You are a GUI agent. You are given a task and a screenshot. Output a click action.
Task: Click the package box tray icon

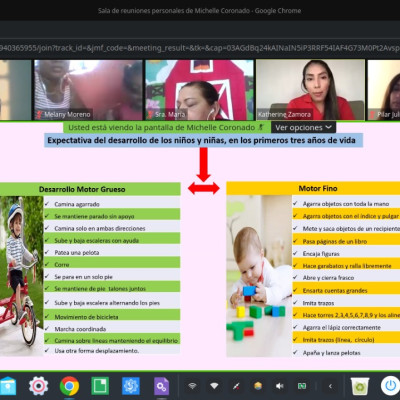pos(258,386)
